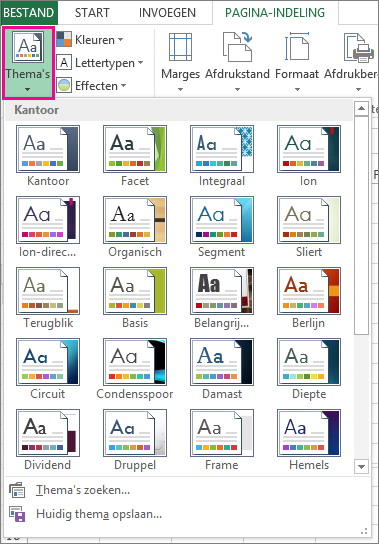Open the Afdrukstand dropdown
Image resolution: width=379 pixels, height=544 pixels.
pyautogui.click(x=237, y=62)
